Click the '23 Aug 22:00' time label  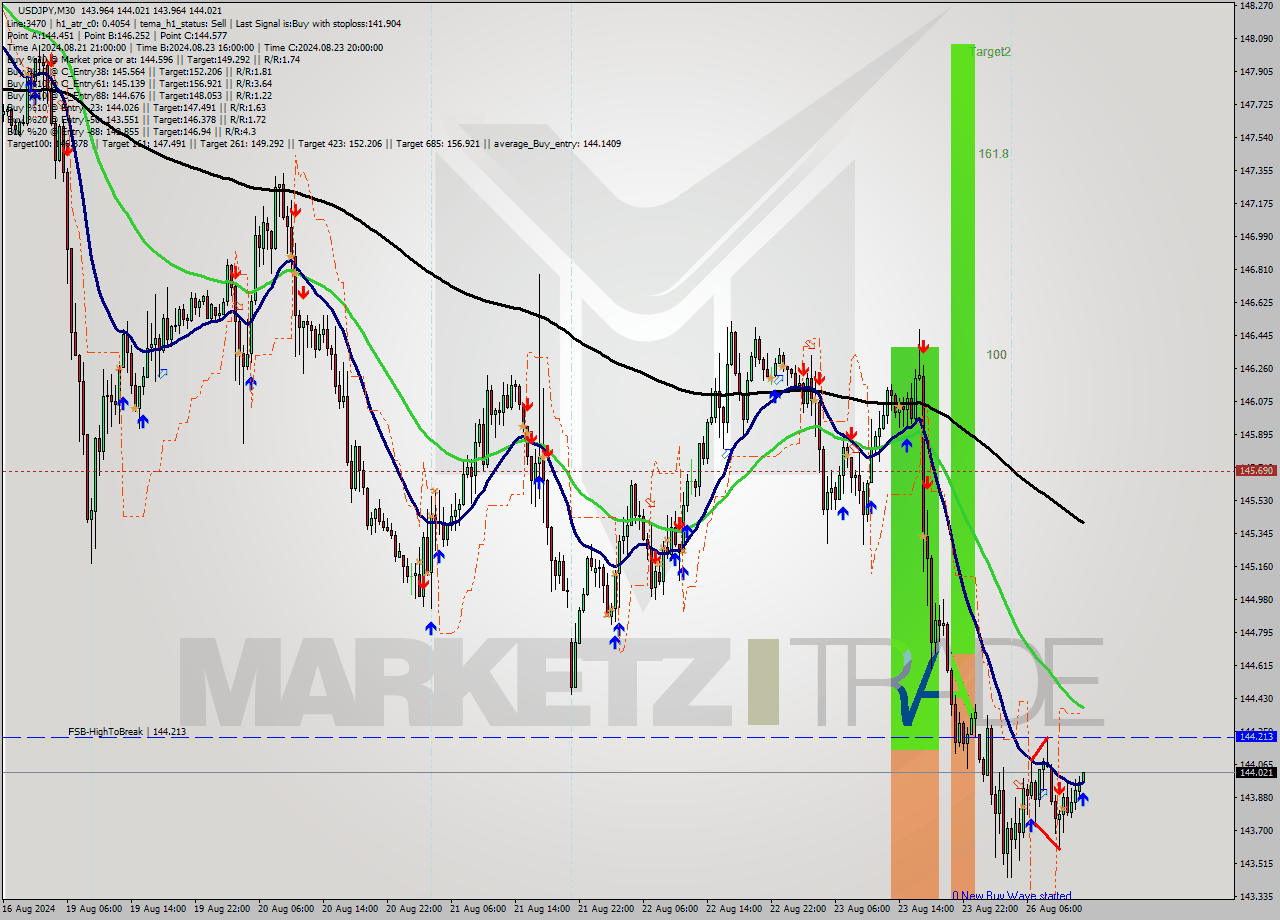990,910
